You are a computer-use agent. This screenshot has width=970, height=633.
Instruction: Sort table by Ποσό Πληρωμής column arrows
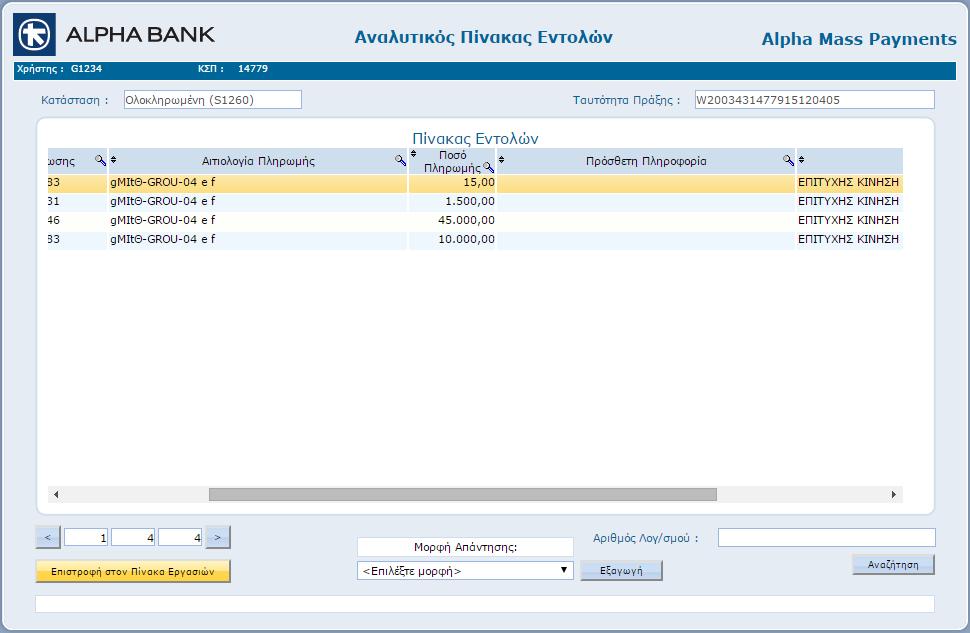pos(413,154)
